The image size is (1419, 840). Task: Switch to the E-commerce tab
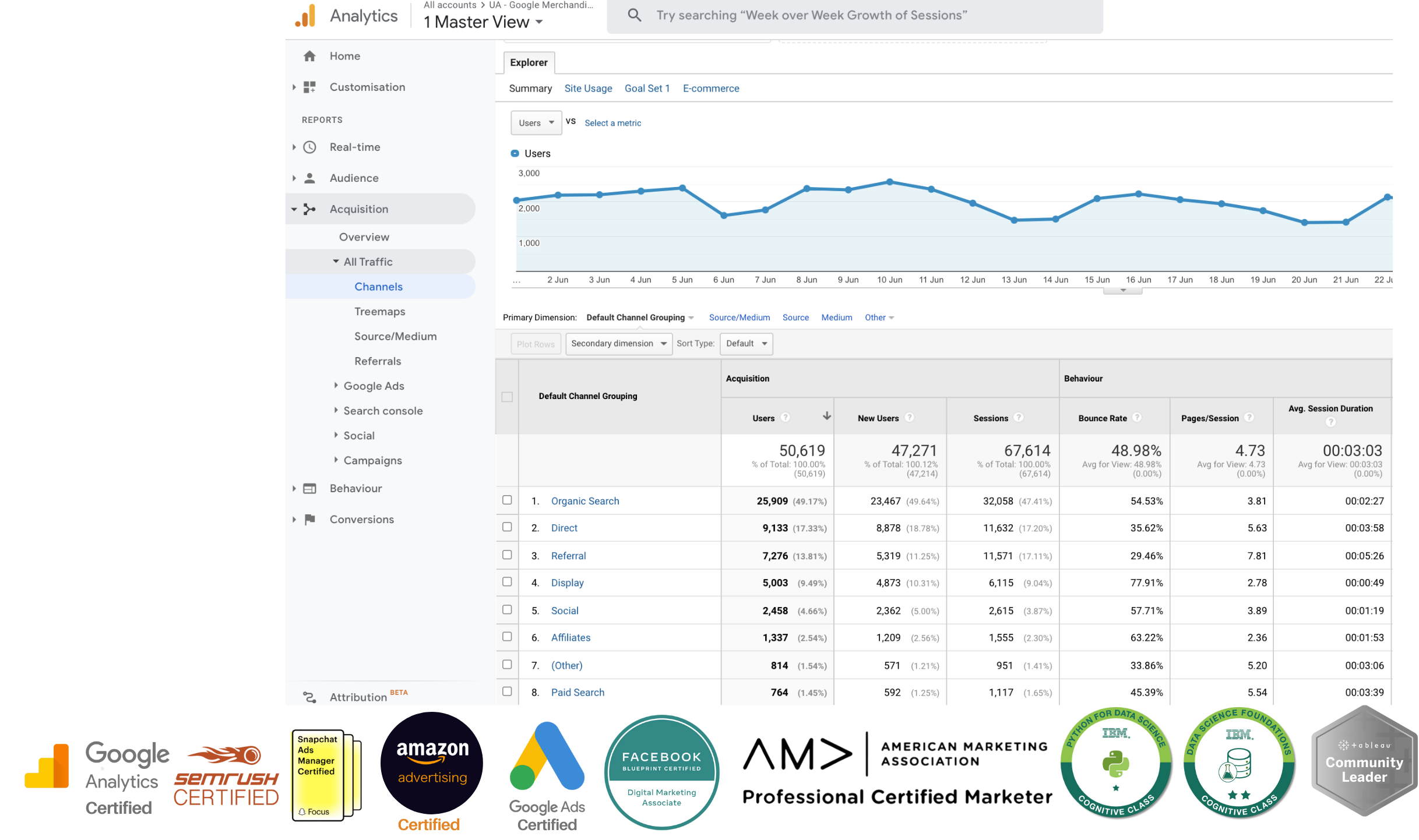coord(711,89)
